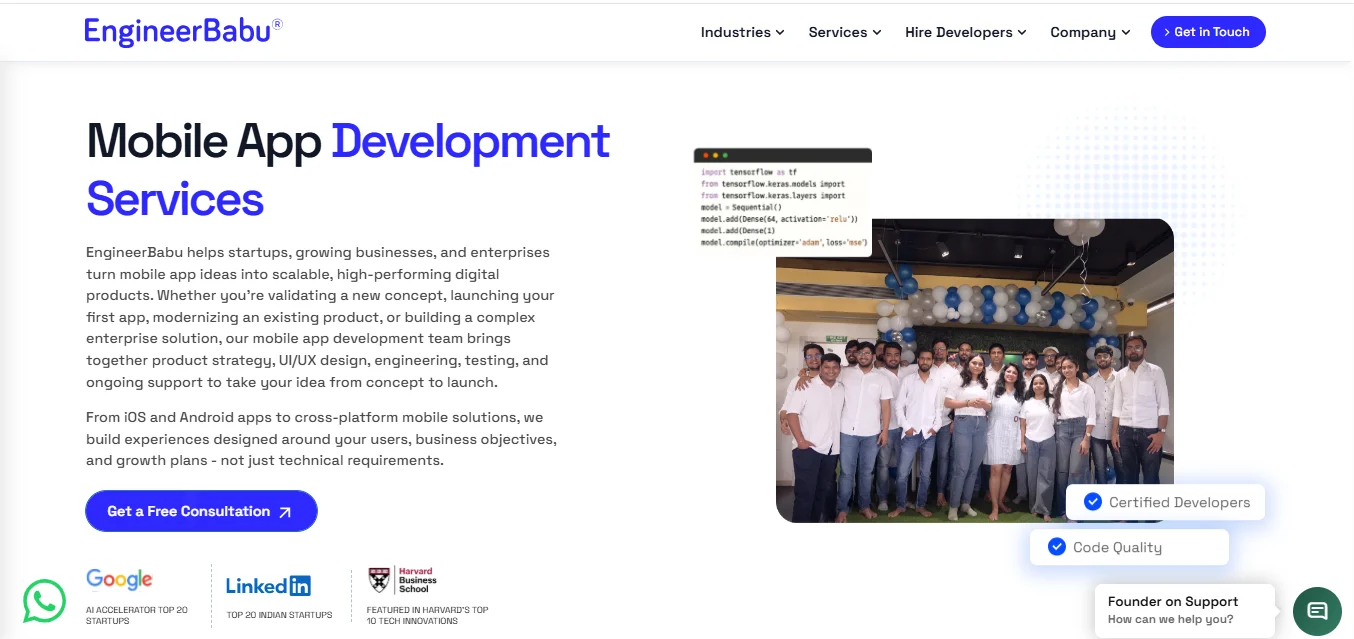Viewport: 1354px width, 639px height.
Task: Open the Founder on Support popup
Action: 1185,610
